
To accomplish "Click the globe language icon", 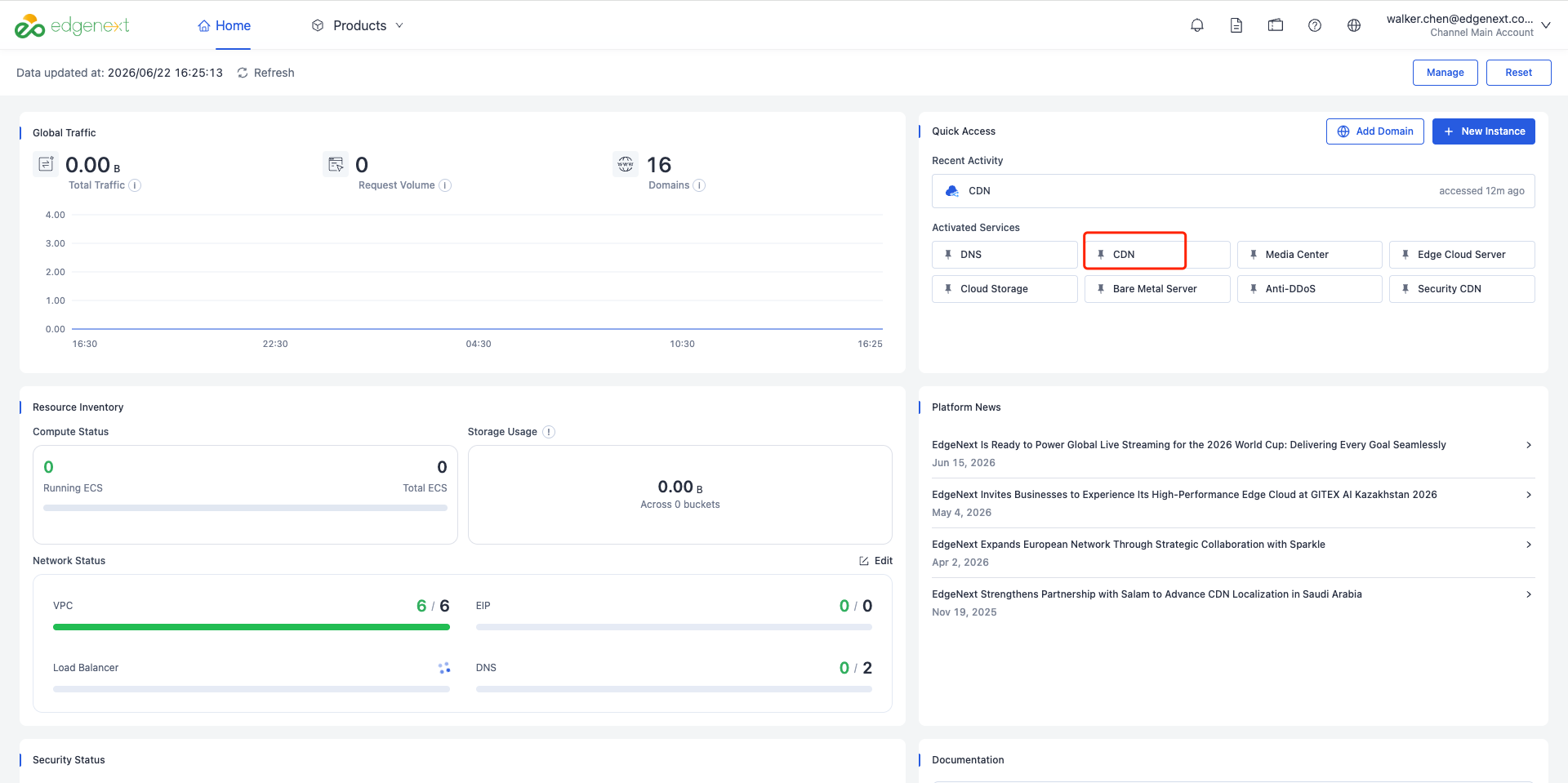I will [1354, 25].
